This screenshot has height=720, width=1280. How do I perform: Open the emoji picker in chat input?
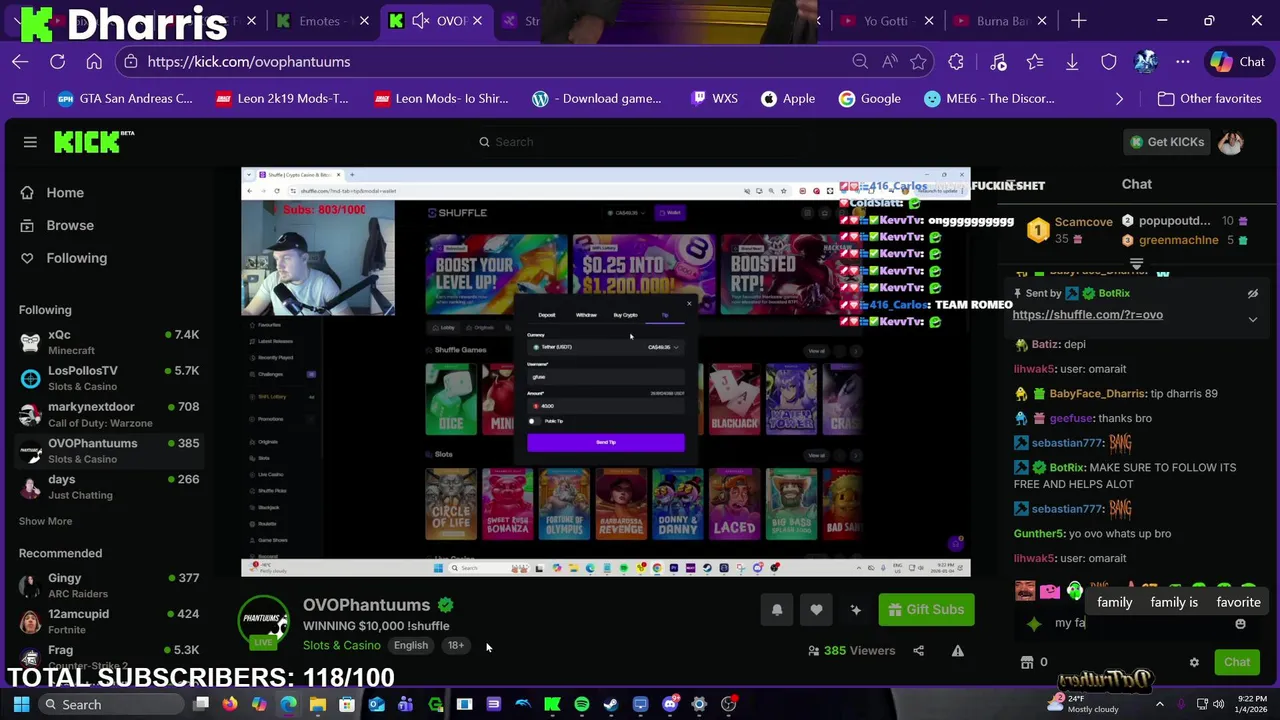(x=1240, y=624)
